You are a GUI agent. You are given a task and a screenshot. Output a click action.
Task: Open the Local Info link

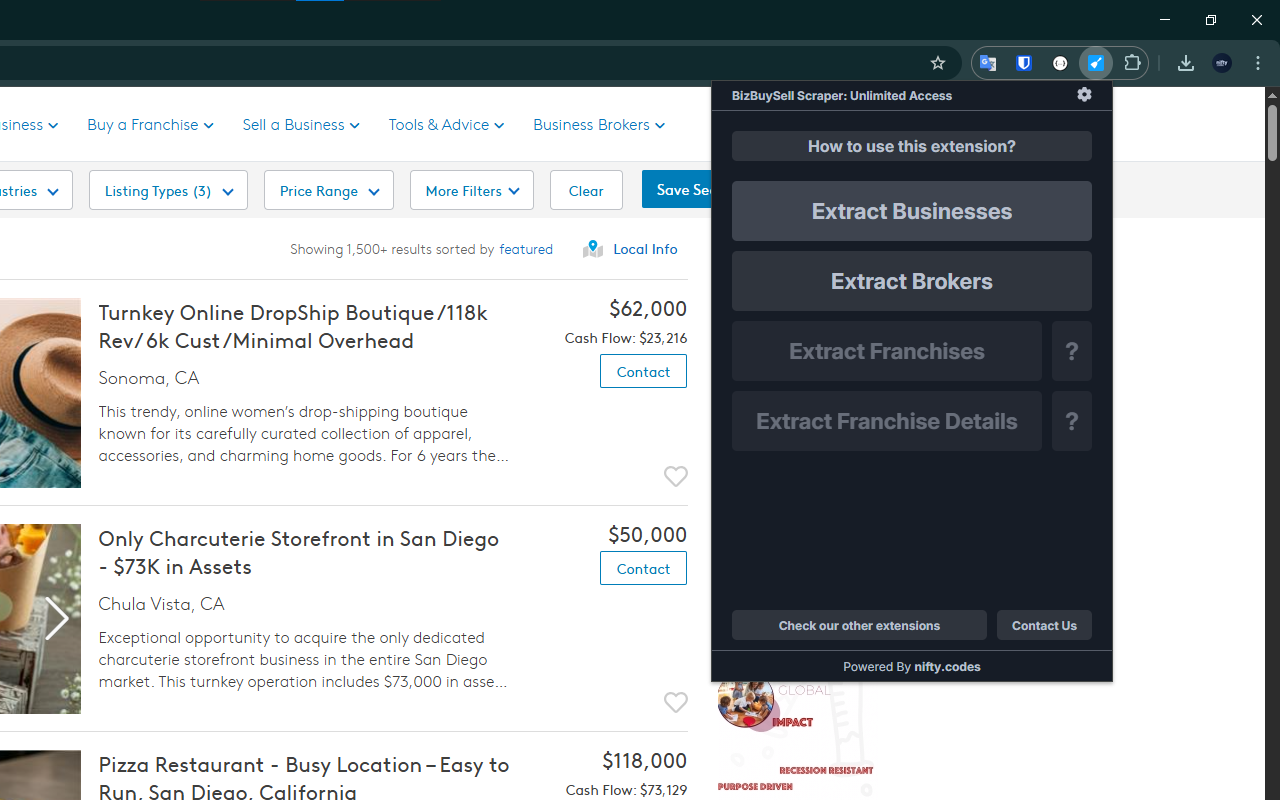pyautogui.click(x=645, y=249)
